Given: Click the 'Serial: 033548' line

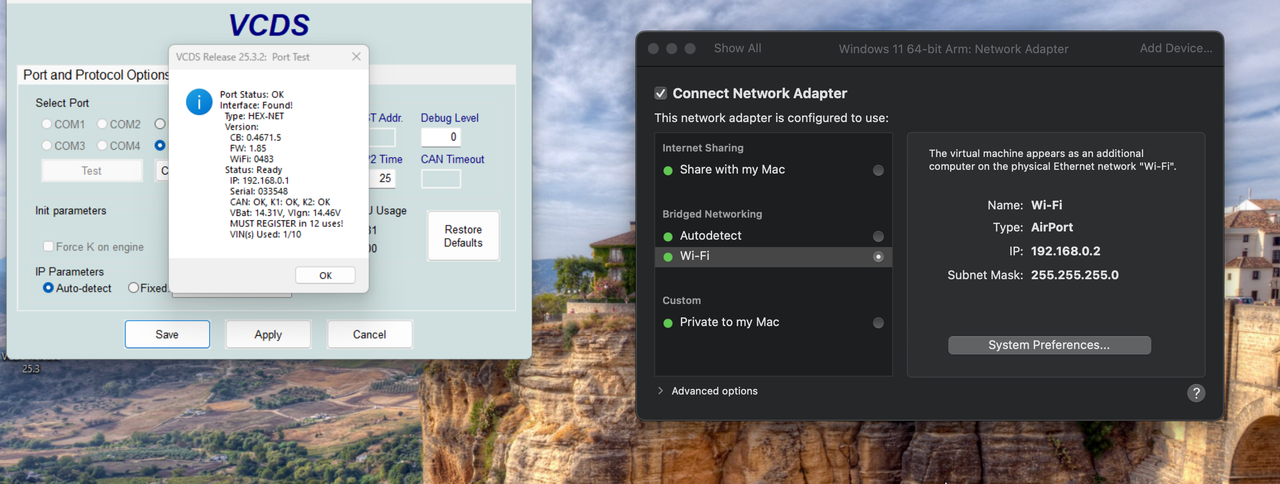Looking at the screenshot, I should pyautogui.click(x=258, y=191).
